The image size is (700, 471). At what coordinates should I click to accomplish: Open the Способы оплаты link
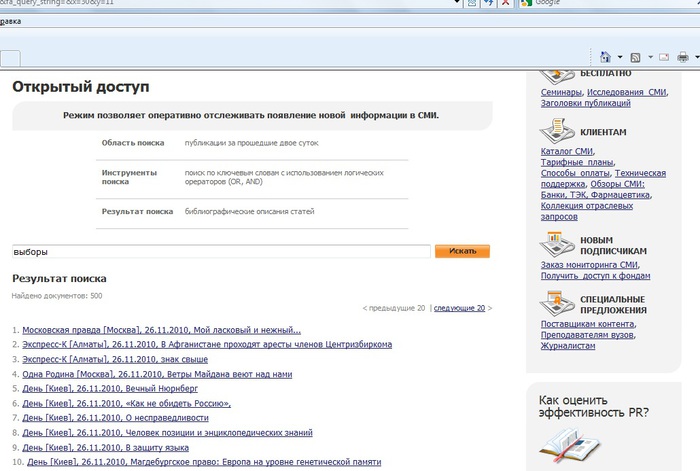point(575,173)
